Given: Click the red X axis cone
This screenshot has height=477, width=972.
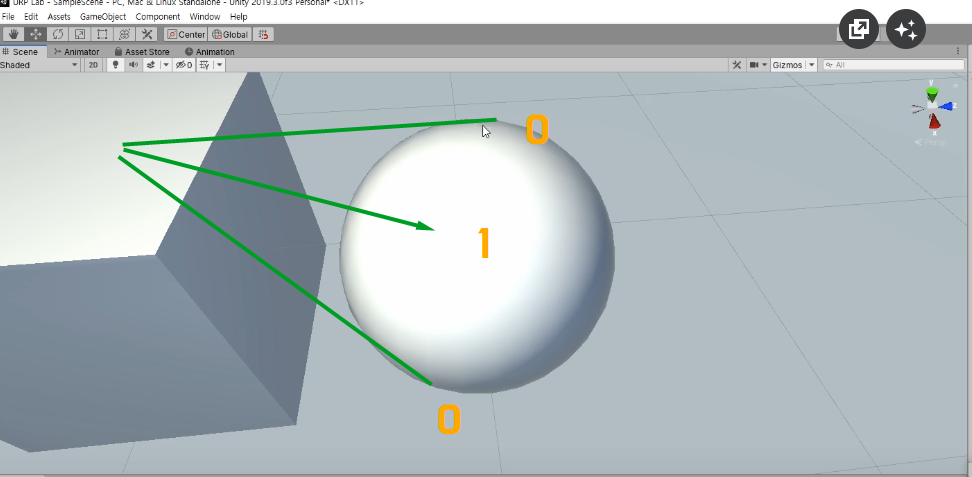Looking at the screenshot, I should (934, 121).
